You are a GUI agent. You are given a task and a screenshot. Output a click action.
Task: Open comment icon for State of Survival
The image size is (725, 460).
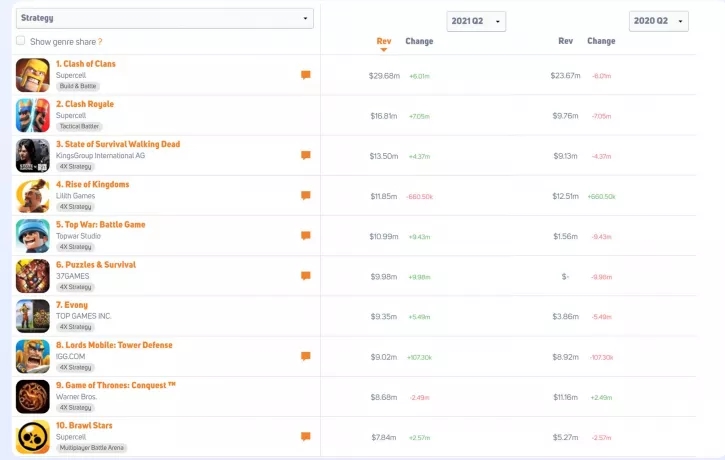point(306,155)
